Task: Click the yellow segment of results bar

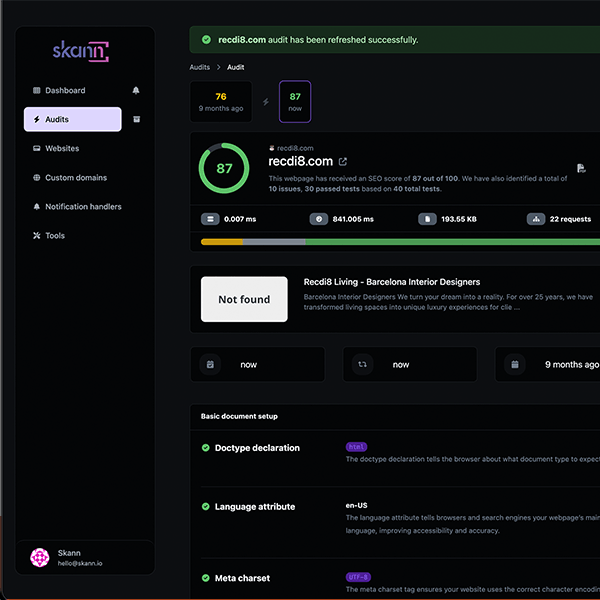Action: point(222,242)
